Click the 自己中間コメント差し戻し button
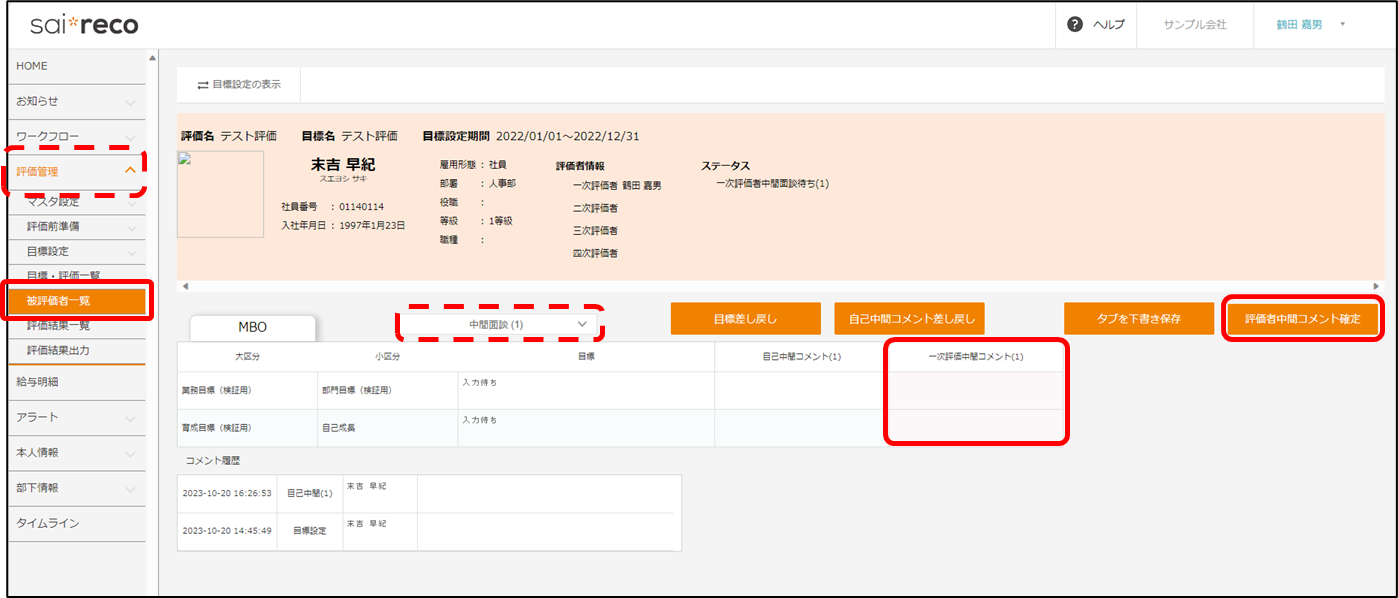Screen dimensions: 1398x598 point(909,319)
